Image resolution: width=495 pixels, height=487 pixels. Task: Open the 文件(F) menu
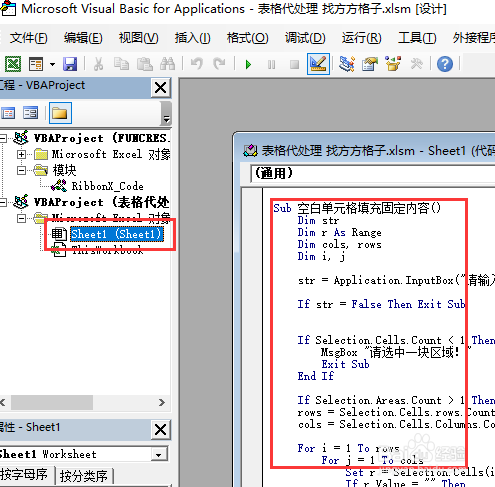pos(29,38)
